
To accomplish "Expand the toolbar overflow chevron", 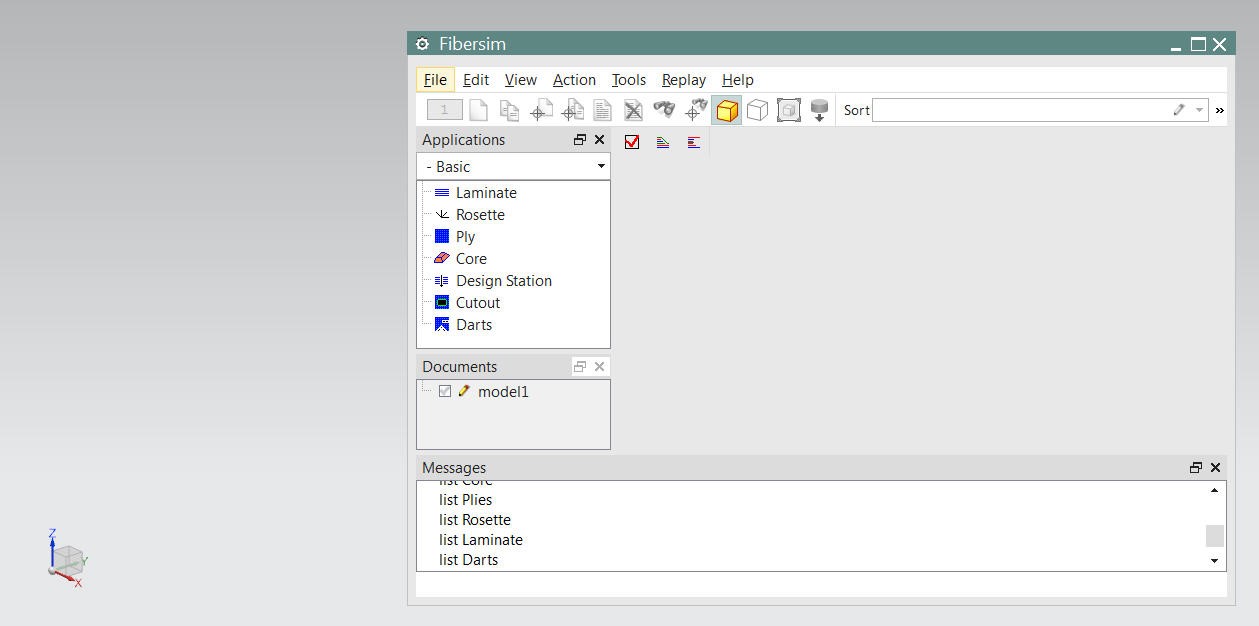I will (x=1218, y=110).
